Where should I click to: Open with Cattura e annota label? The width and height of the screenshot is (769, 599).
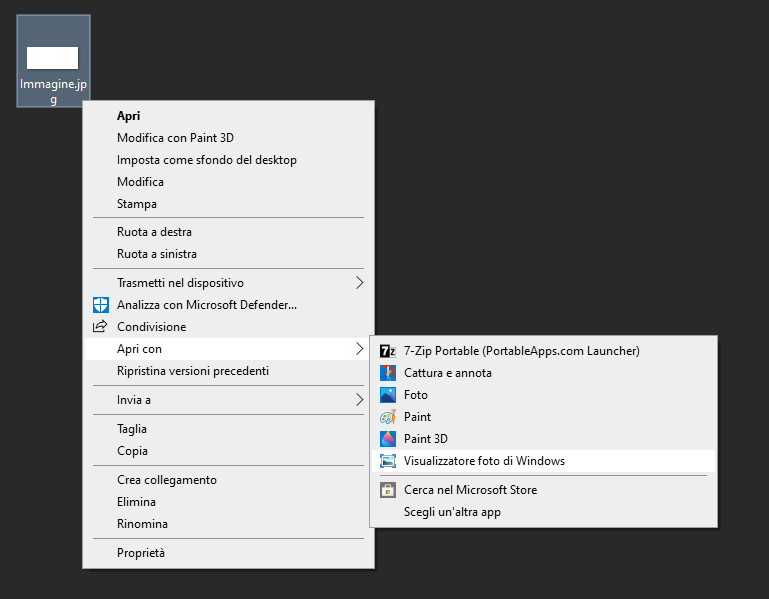(448, 373)
